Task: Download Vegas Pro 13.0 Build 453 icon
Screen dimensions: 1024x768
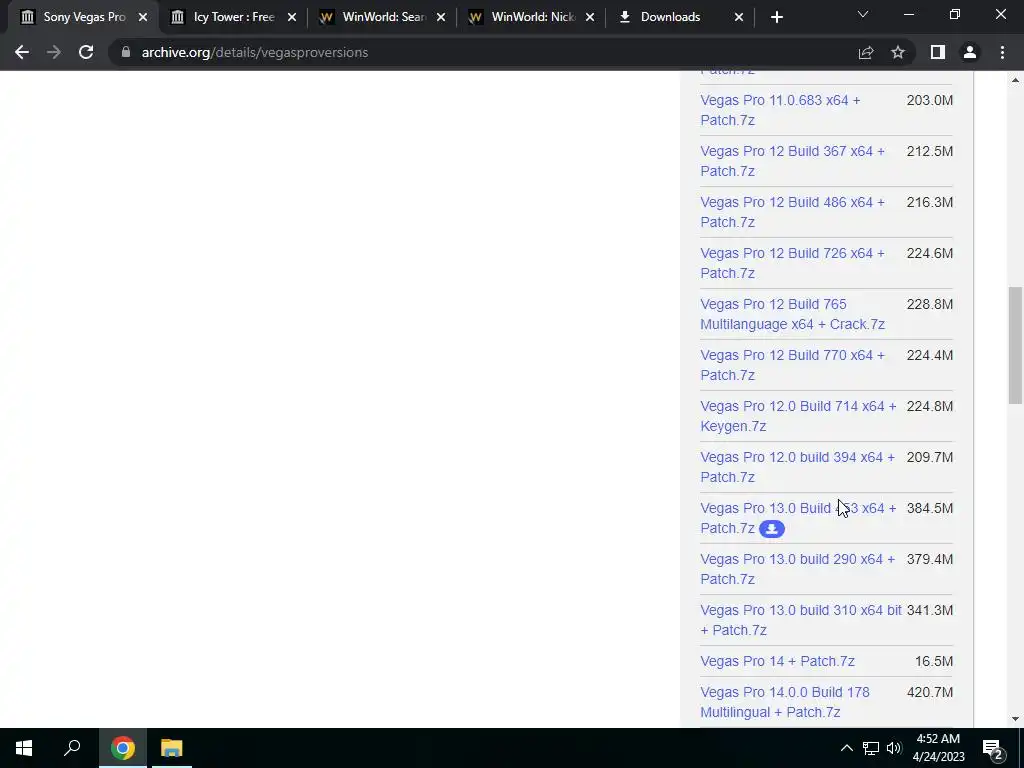Action: (x=772, y=529)
